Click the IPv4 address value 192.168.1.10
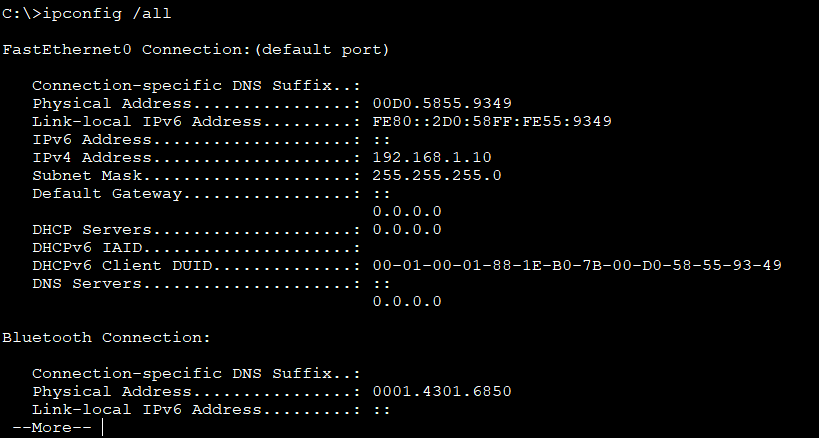Image resolution: width=819 pixels, height=438 pixels. (x=432, y=158)
